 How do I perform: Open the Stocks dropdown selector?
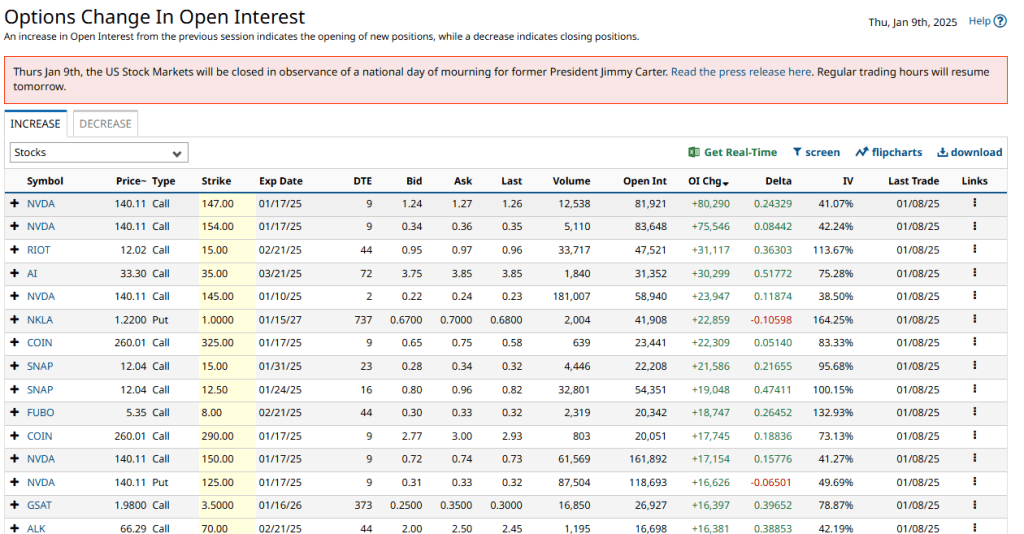tap(99, 153)
